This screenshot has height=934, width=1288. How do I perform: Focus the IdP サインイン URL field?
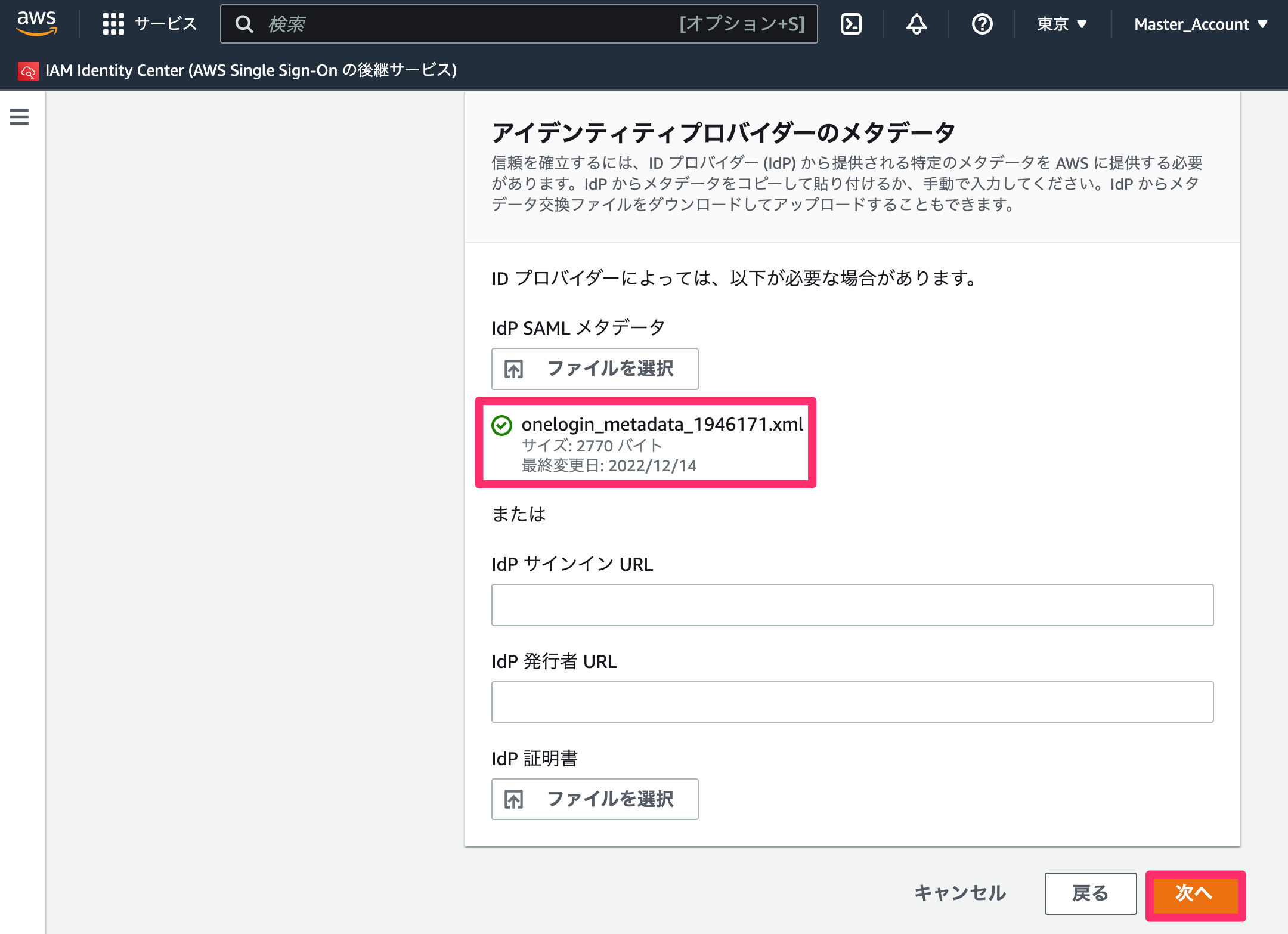coord(852,605)
